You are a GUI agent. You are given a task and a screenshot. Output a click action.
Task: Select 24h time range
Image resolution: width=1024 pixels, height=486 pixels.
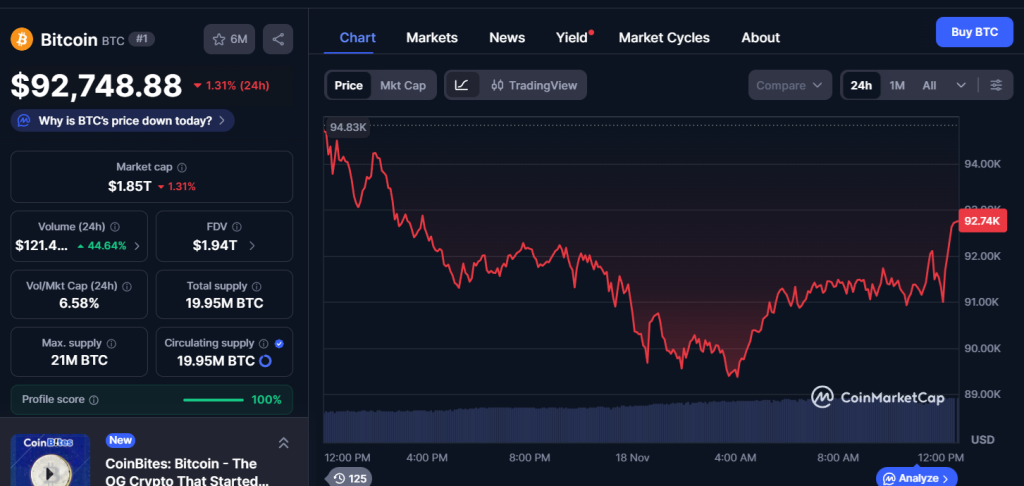(x=861, y=85)
